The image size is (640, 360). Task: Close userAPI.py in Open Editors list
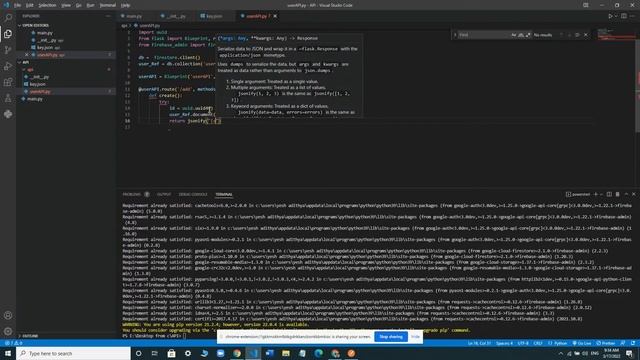point(27,55)
